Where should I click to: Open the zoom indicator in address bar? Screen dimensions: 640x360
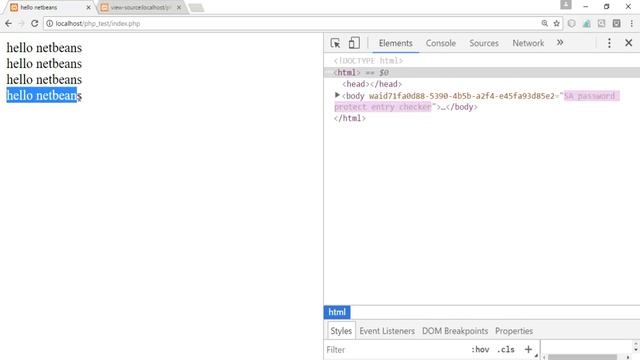point(544,24)
